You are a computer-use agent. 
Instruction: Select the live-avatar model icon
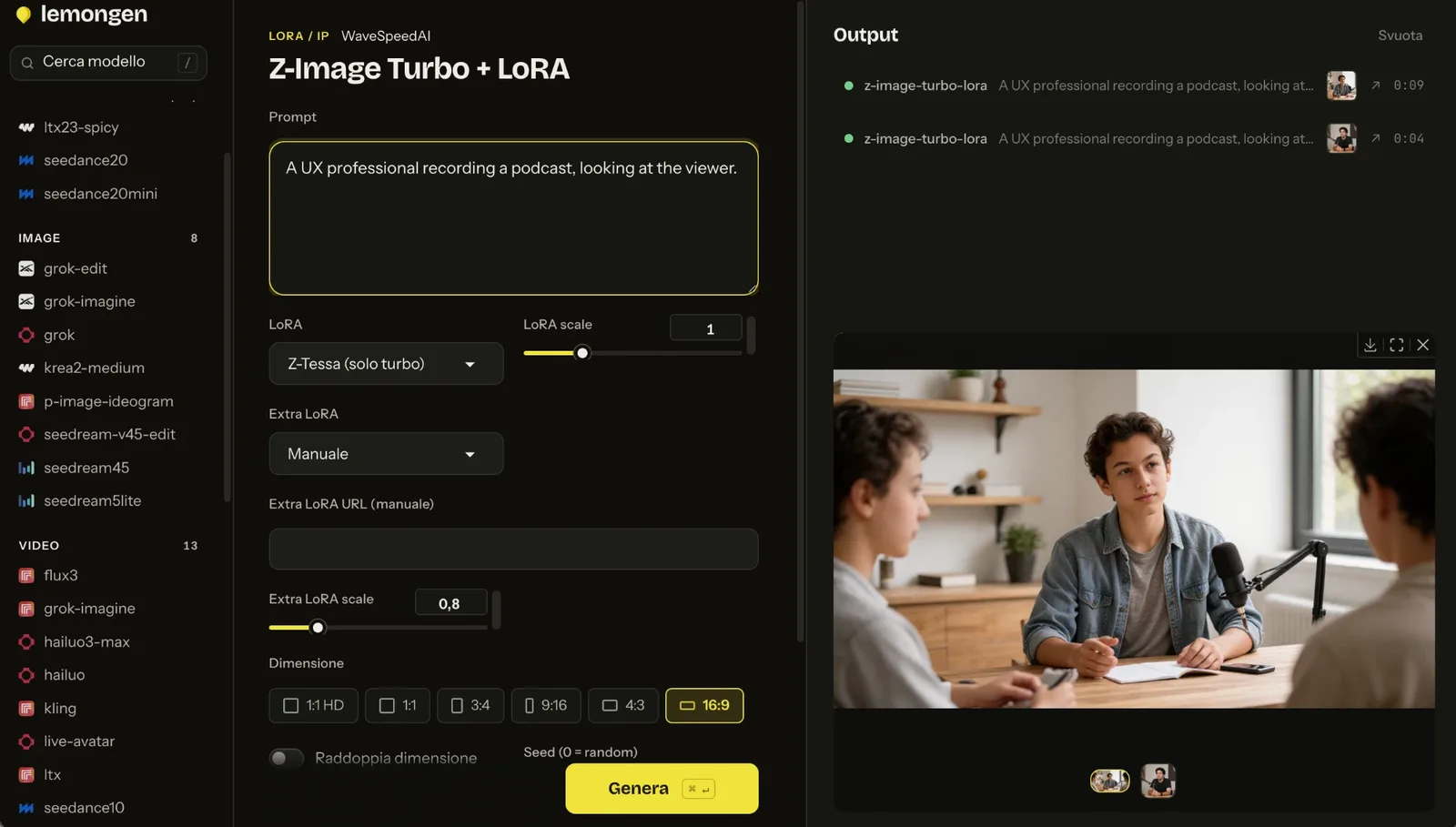[x=26, y=741]
